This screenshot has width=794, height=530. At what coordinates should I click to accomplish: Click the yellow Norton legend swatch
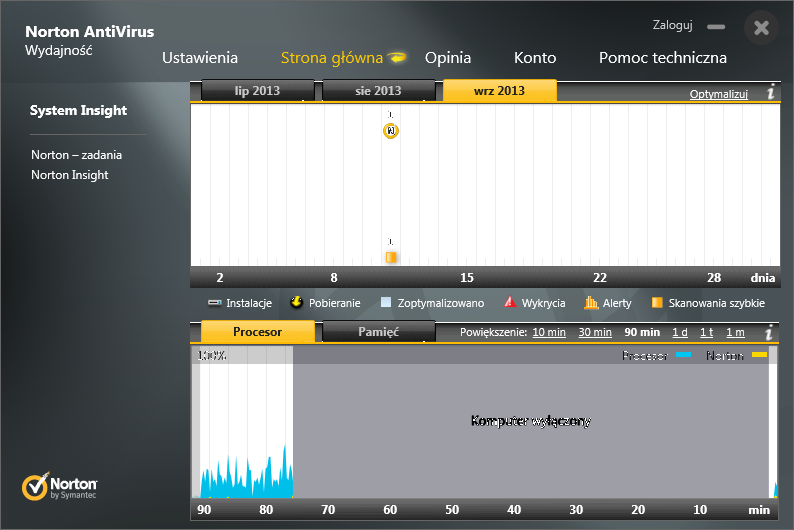point(759,355)
